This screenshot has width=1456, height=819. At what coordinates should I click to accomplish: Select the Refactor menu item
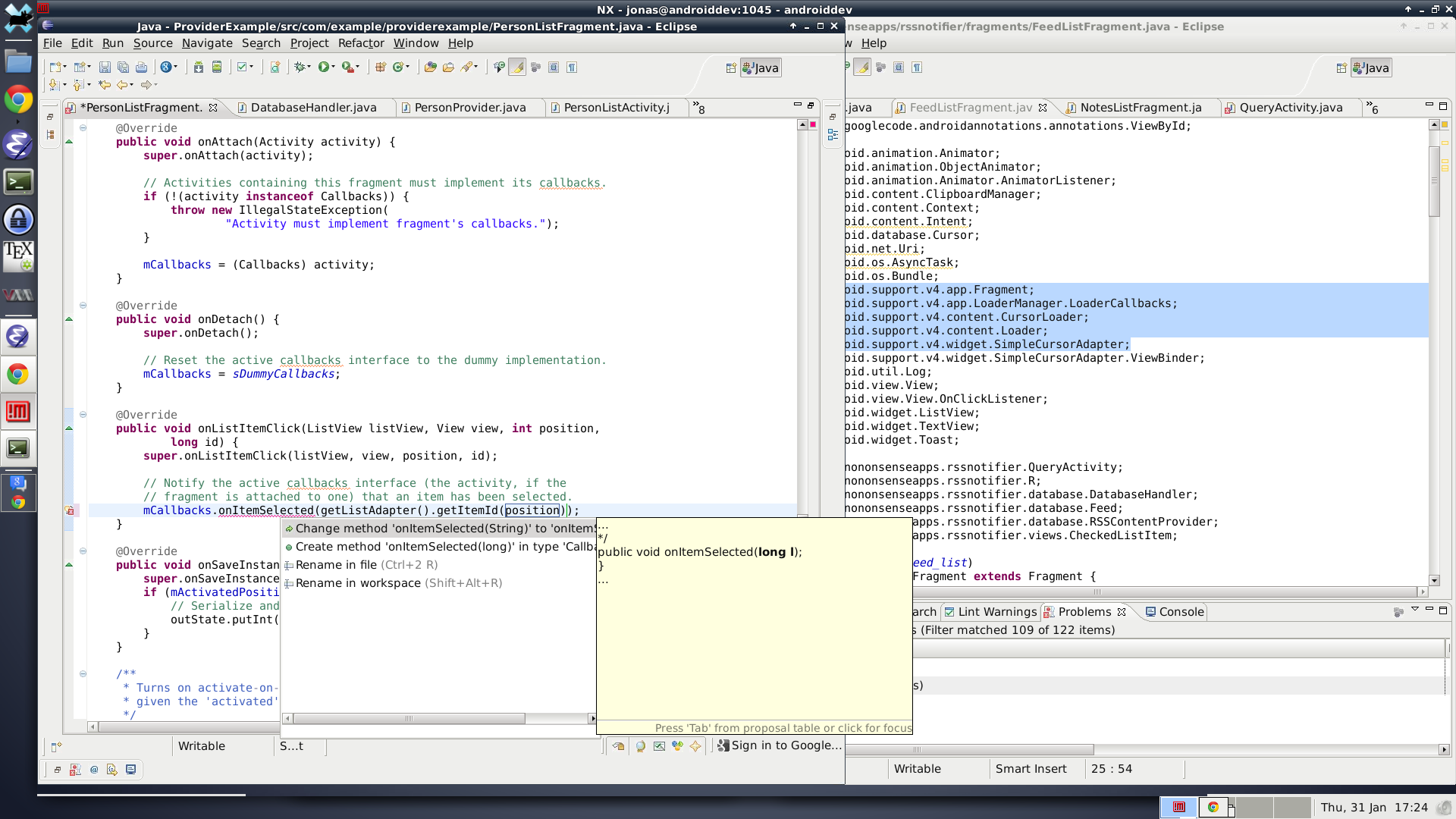(360, 43)
